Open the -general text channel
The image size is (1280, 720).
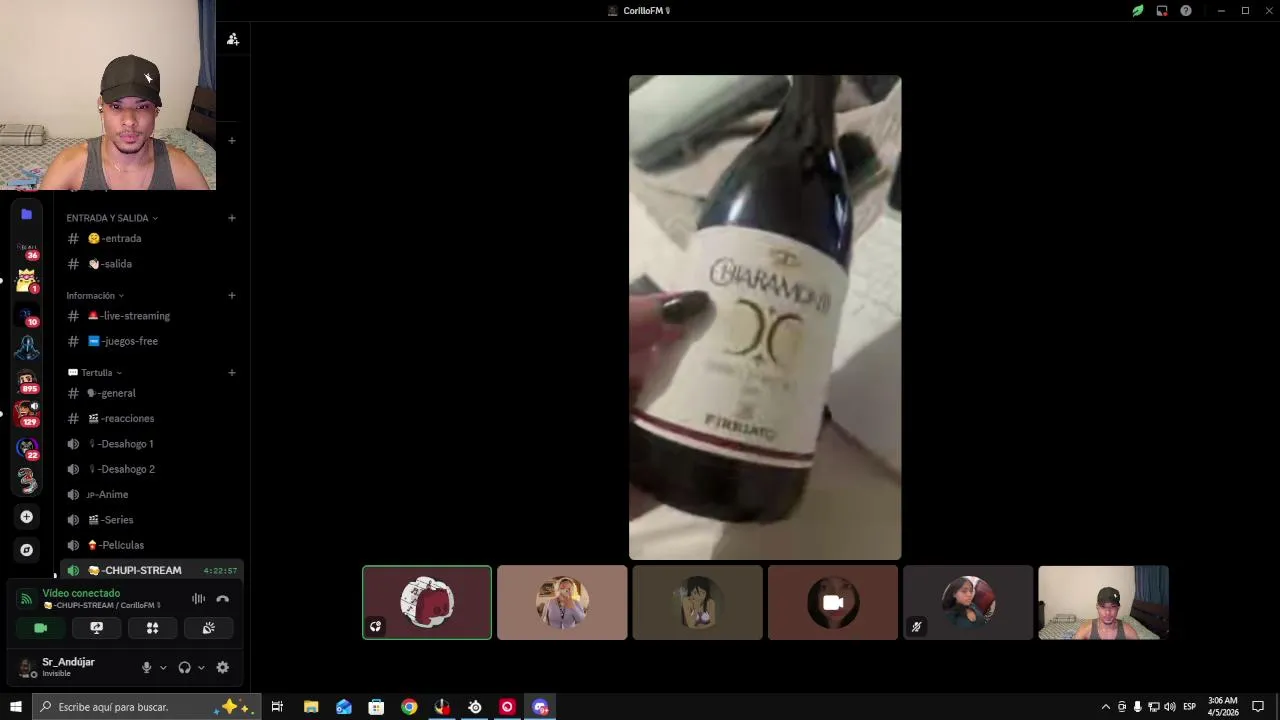[150, 393]
